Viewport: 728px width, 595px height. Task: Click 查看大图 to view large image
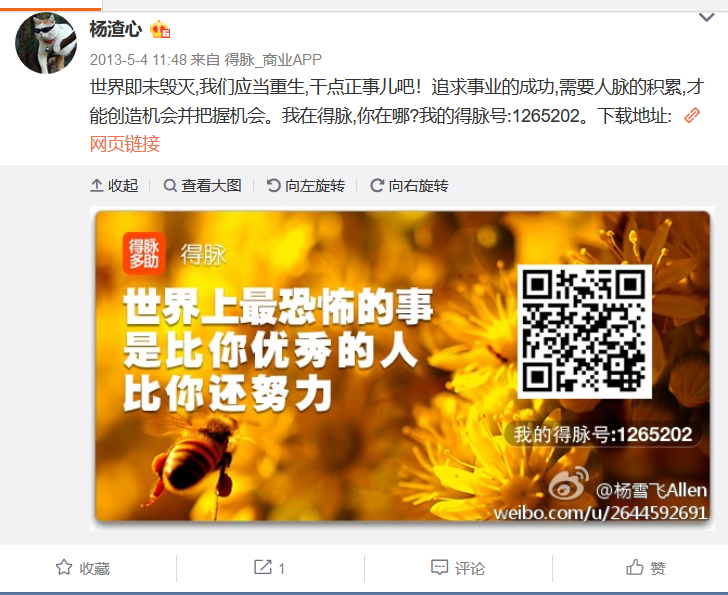tap(202, 186)
